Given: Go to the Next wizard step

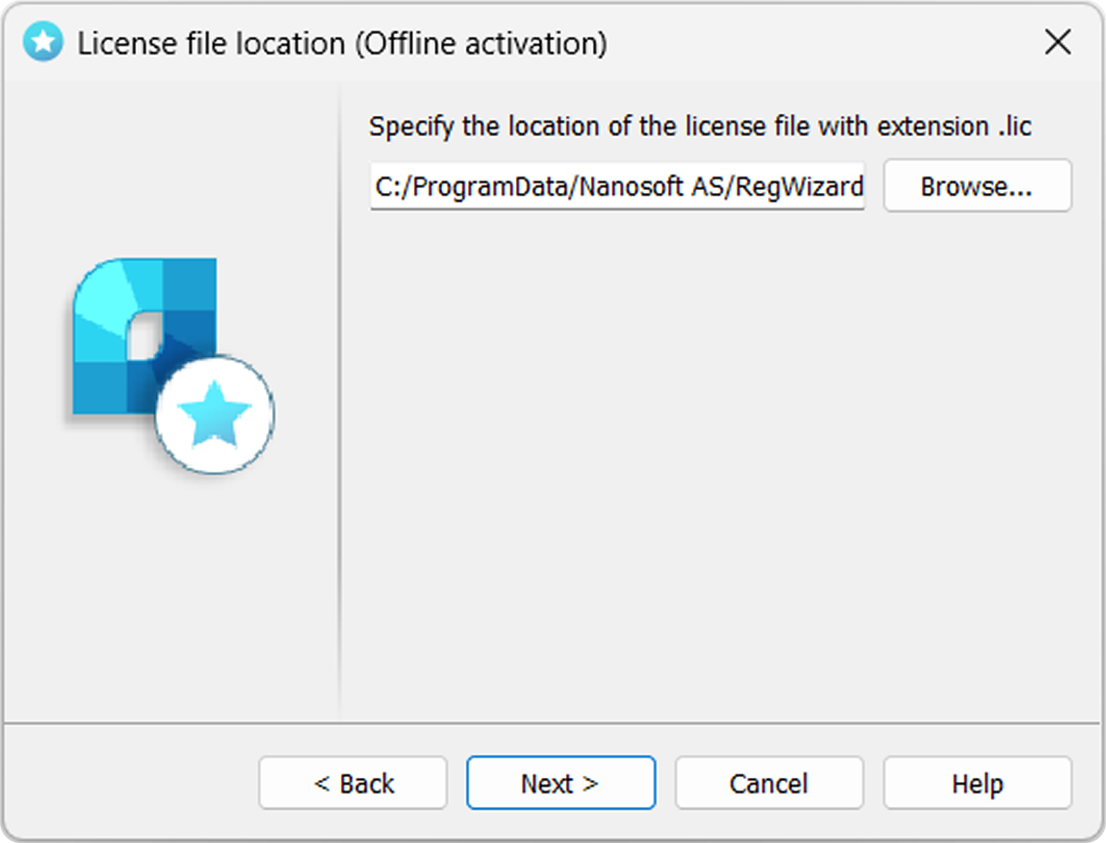Looking at the screenshot, I should click(x=561, y=782).
